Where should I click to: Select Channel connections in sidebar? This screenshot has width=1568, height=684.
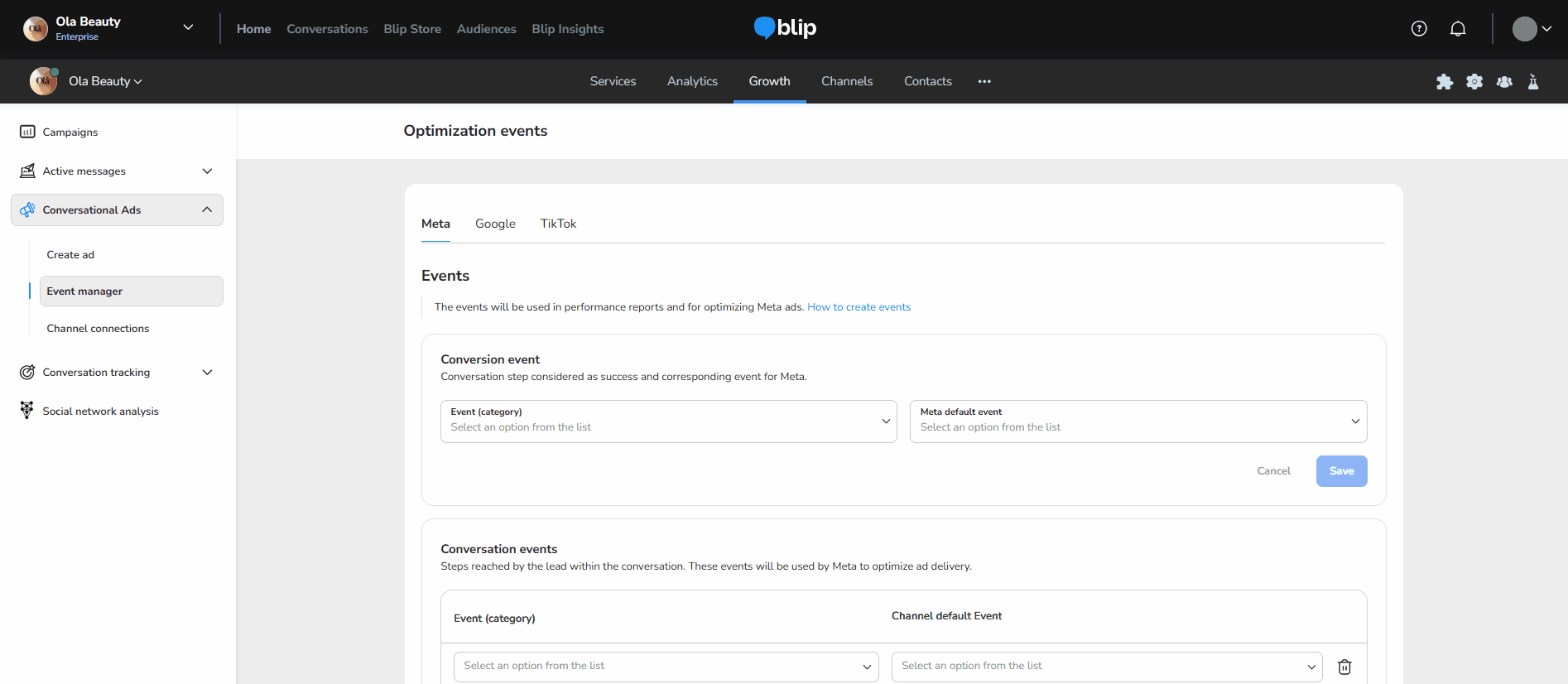(x=98, y=329)
